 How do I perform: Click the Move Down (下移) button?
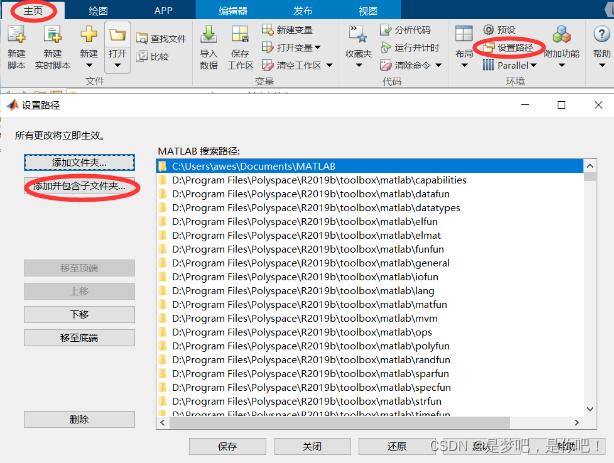[x=79, y=314]
